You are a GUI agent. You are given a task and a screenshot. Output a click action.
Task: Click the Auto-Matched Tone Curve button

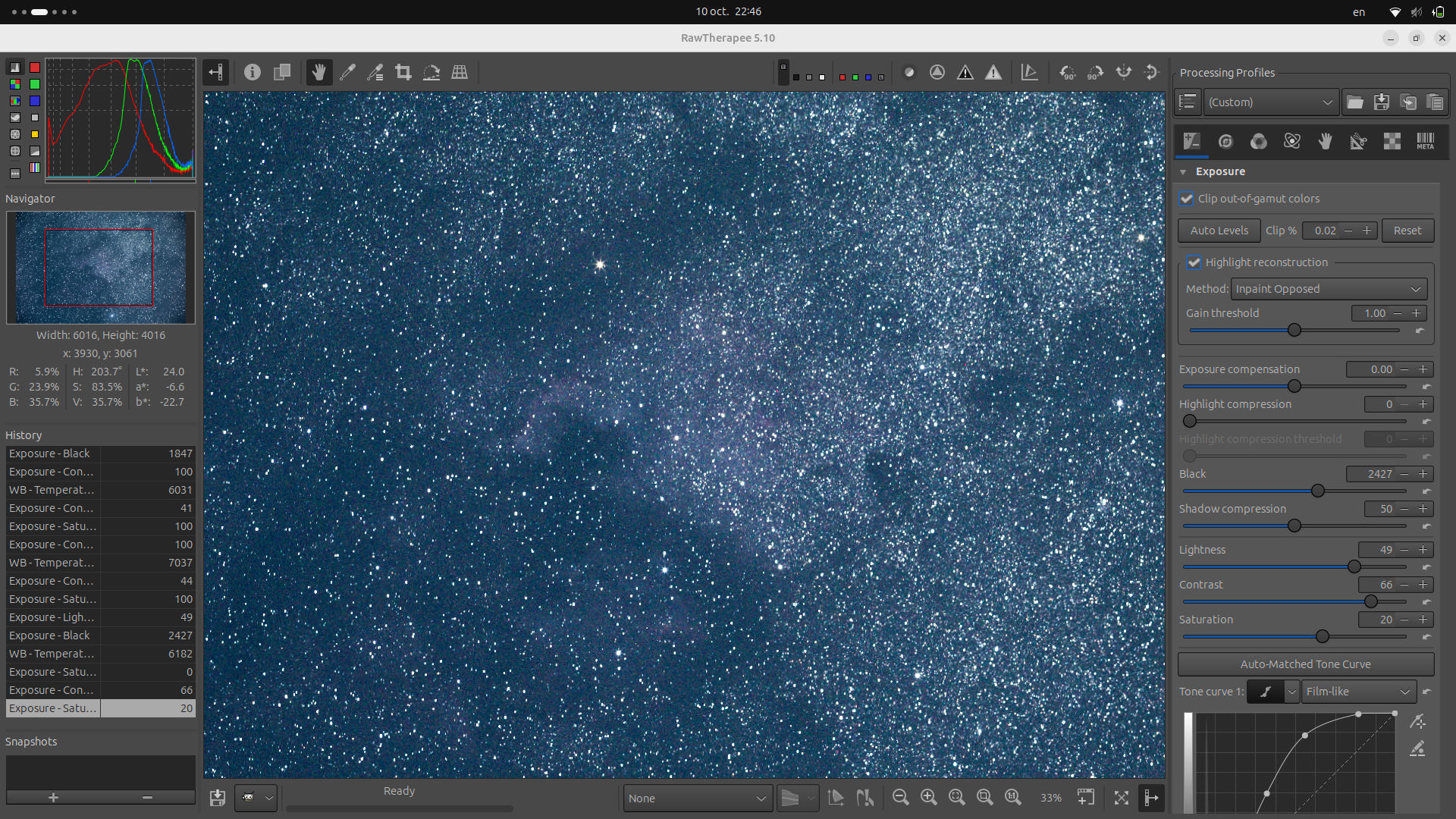[1305, 664]
